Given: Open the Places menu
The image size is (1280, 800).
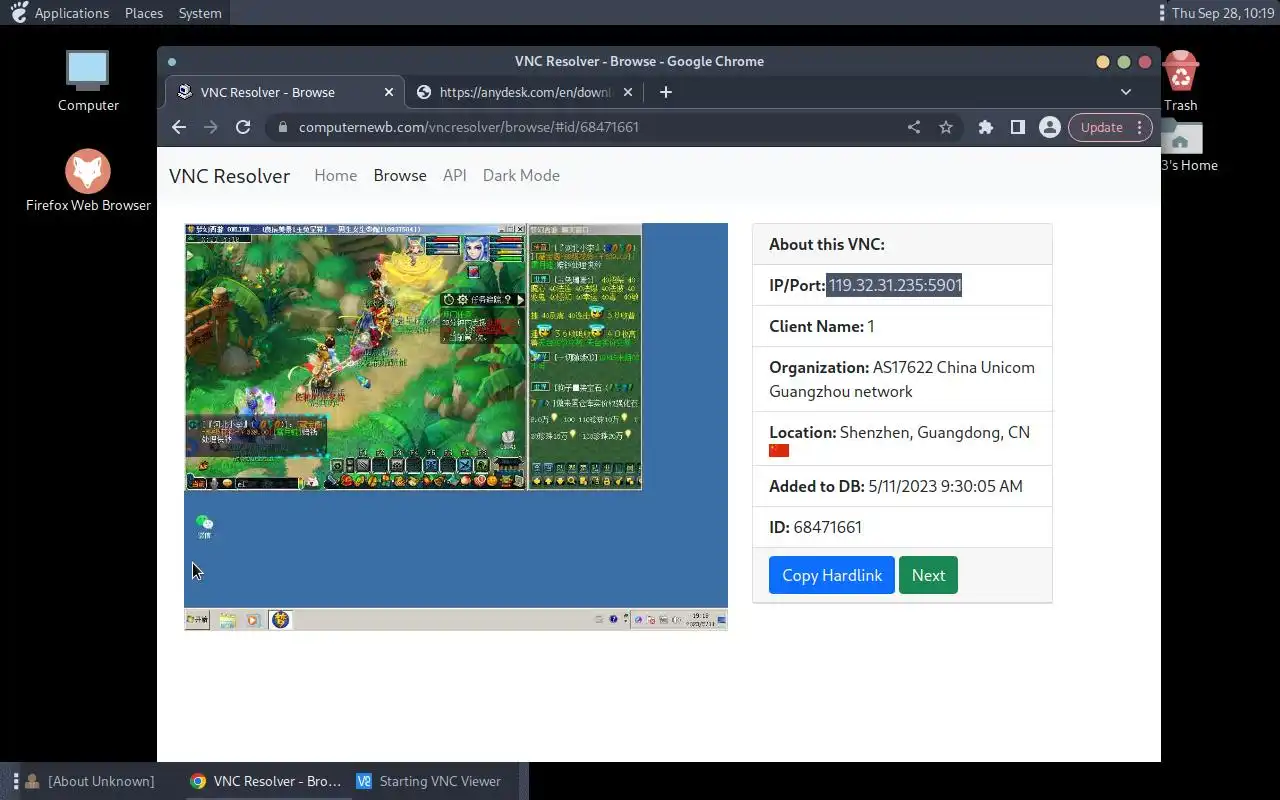Looking at the screenshot, I should pos(144,13).
